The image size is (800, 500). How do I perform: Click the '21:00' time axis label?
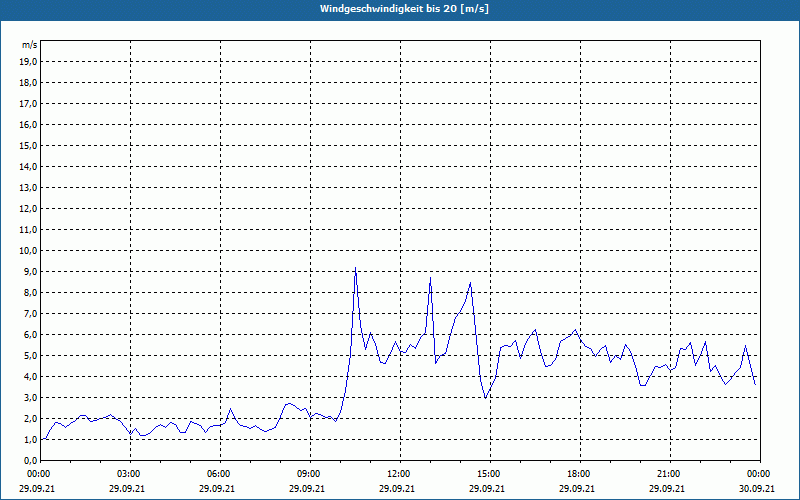[669, 474]
